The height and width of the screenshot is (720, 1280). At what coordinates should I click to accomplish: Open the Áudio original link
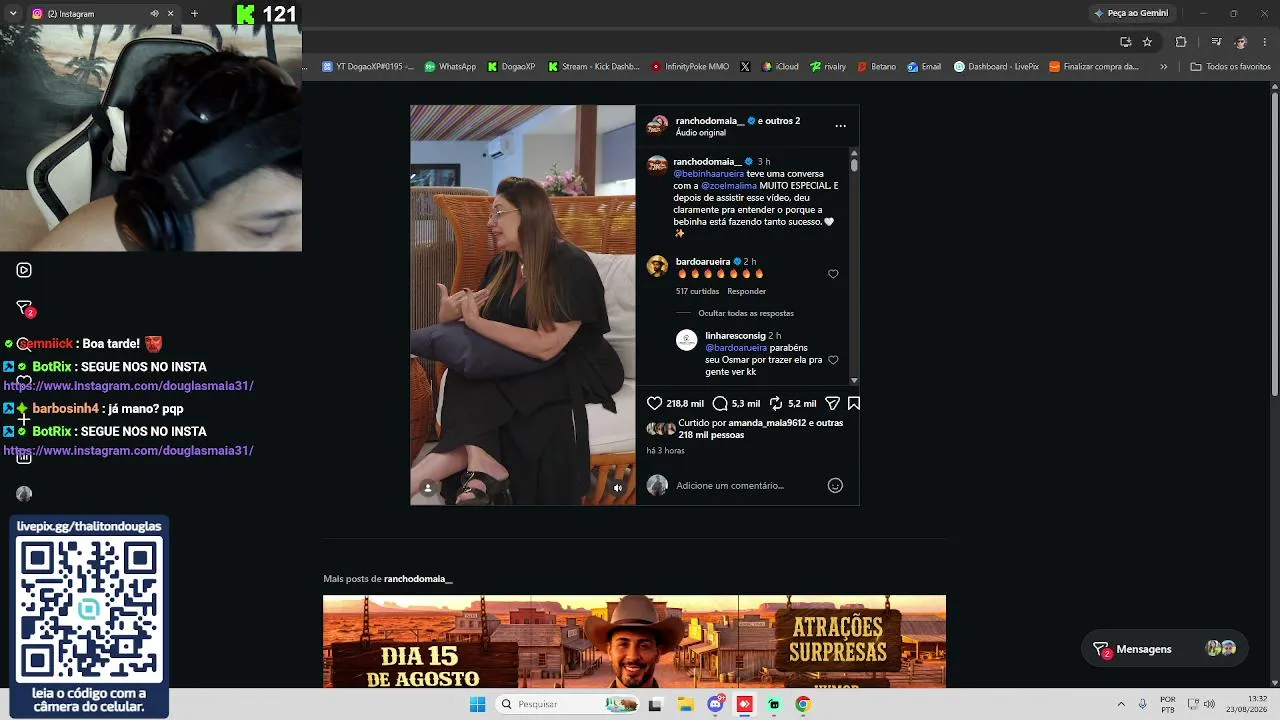[700, 133]
